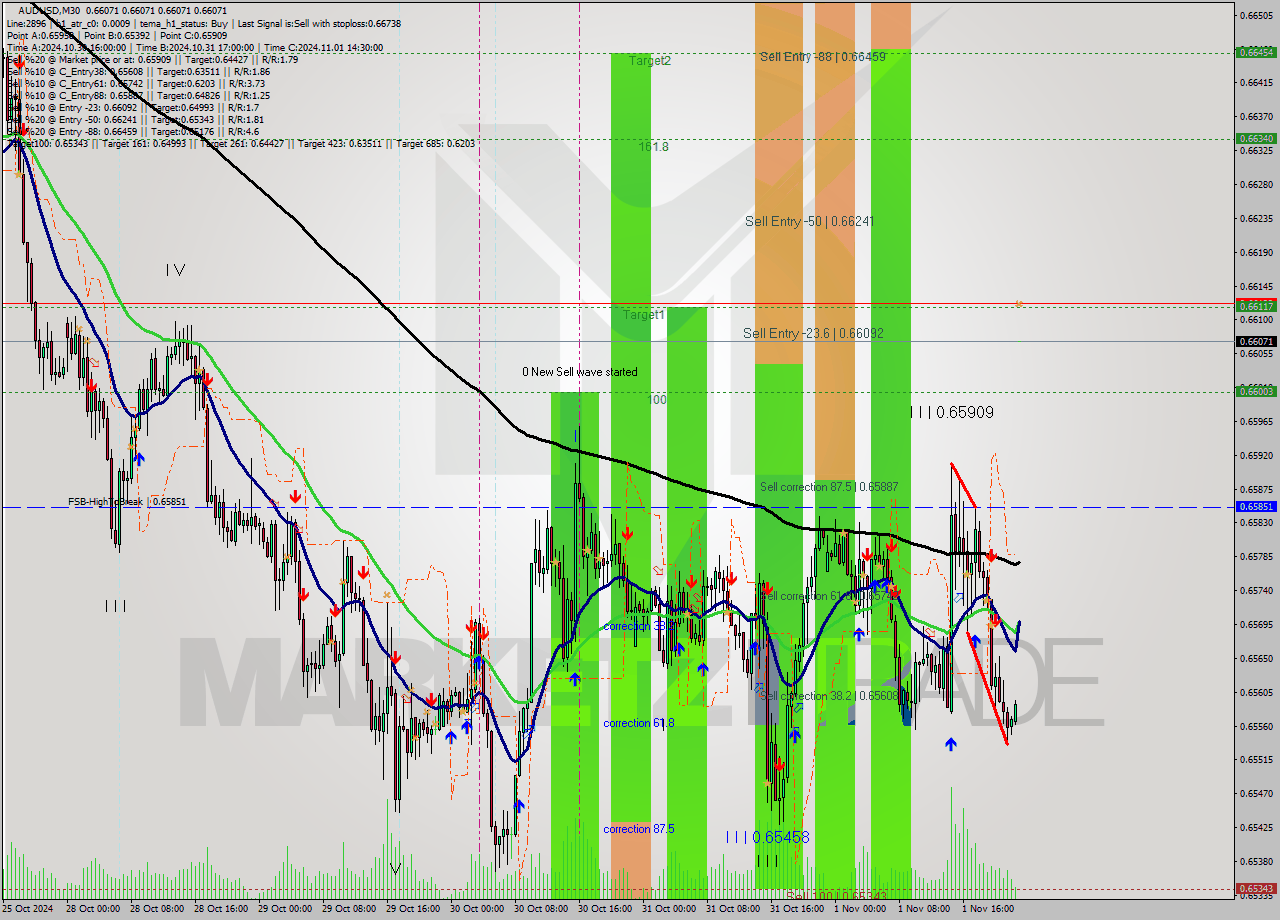Click the '161.8' level label
The height and width of the screenshot is (920, 1280).
pos(654,147)
